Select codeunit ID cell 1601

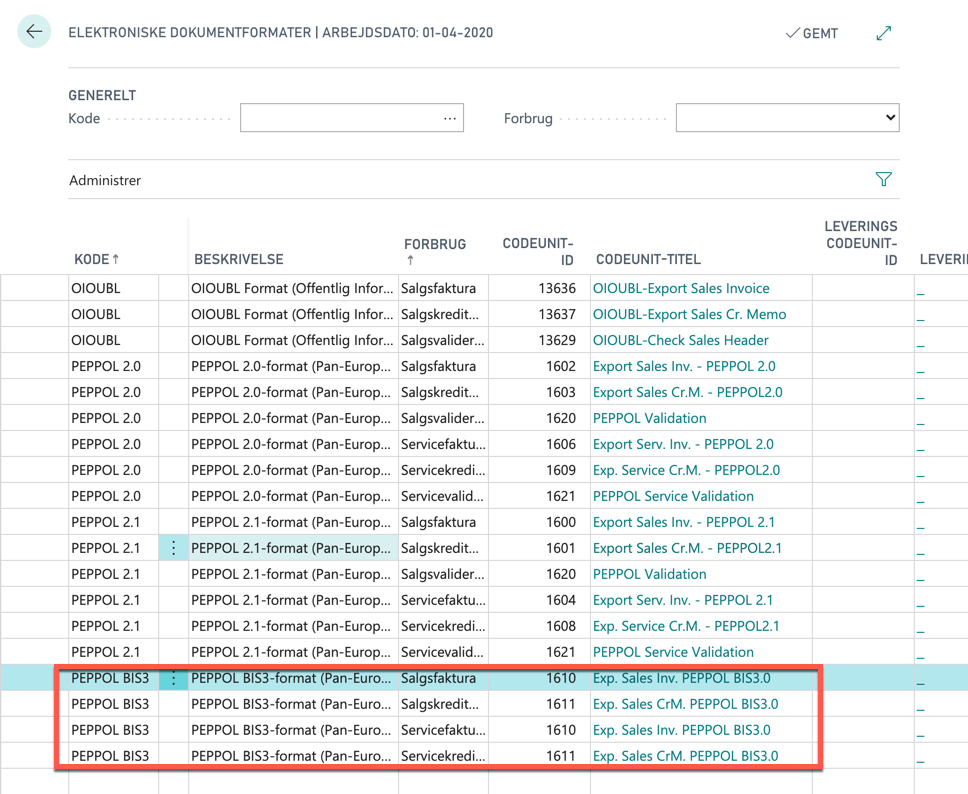(x=539, y=548)
